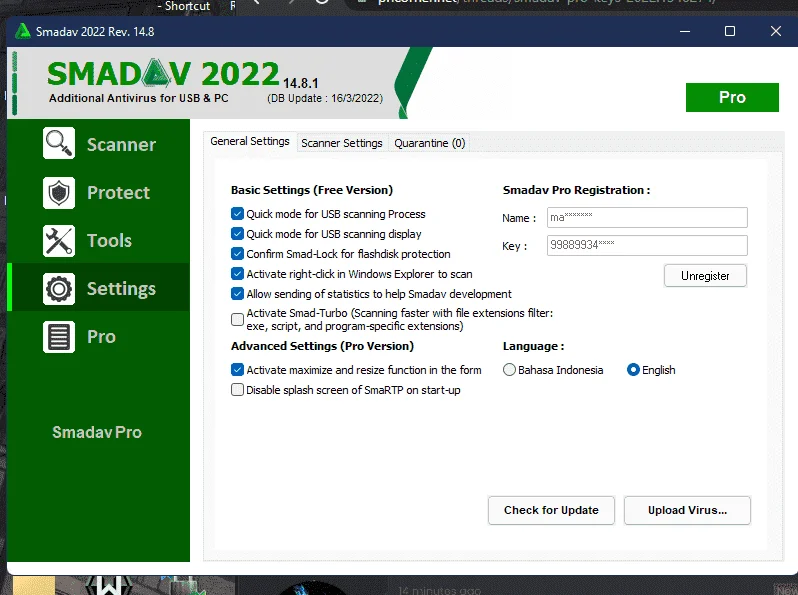Open the Scanner magnifier icon
This screenshot has height=595, width=798.
(x=59, y=144)
